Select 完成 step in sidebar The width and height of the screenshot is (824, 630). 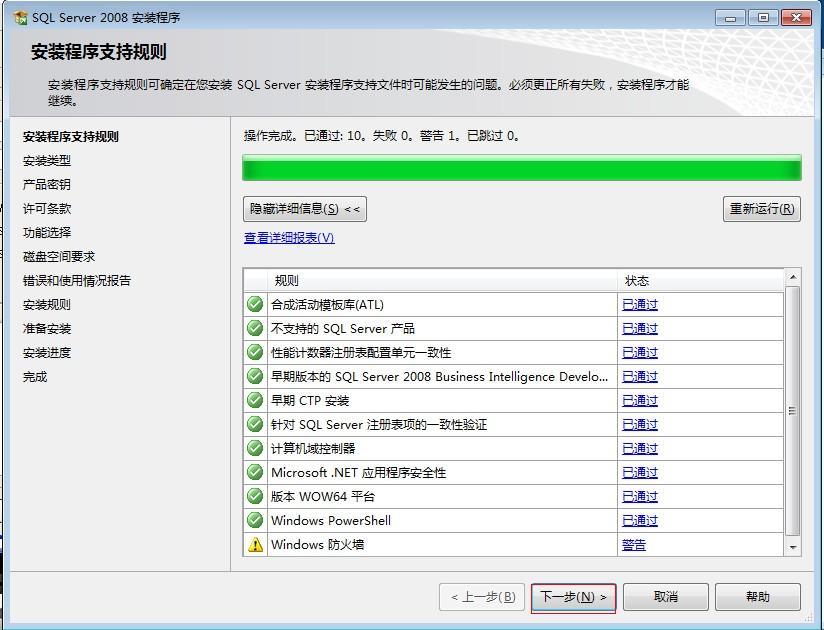(35, 377)
